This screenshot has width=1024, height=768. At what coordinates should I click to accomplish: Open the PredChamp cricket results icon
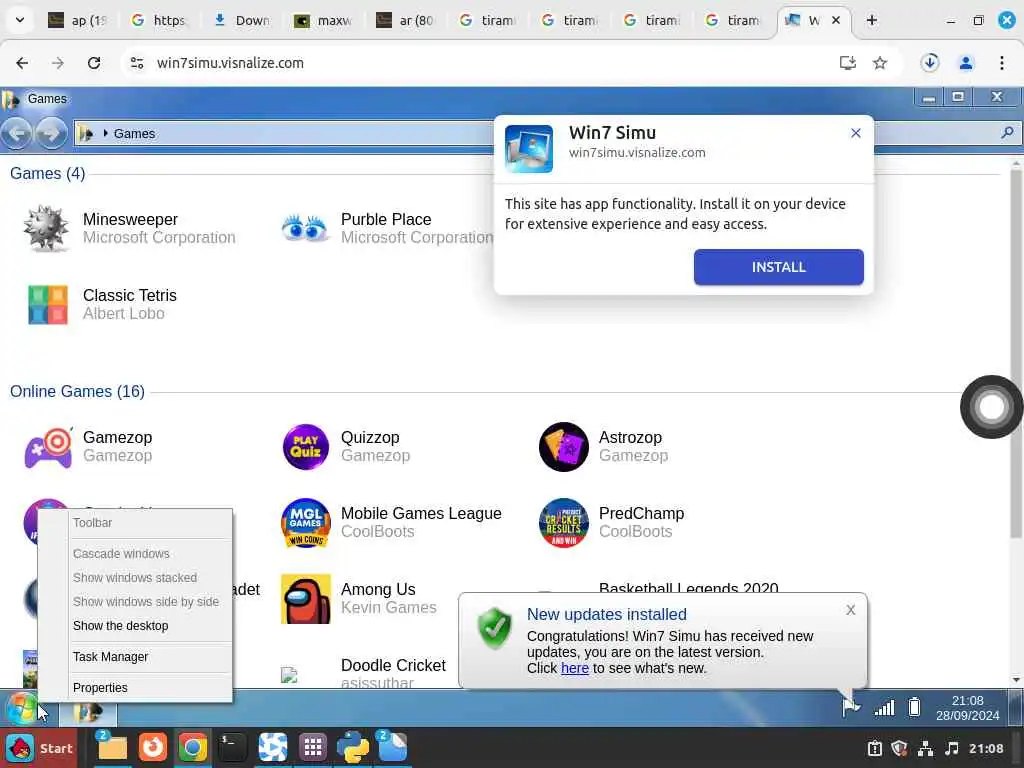(564, 523)
